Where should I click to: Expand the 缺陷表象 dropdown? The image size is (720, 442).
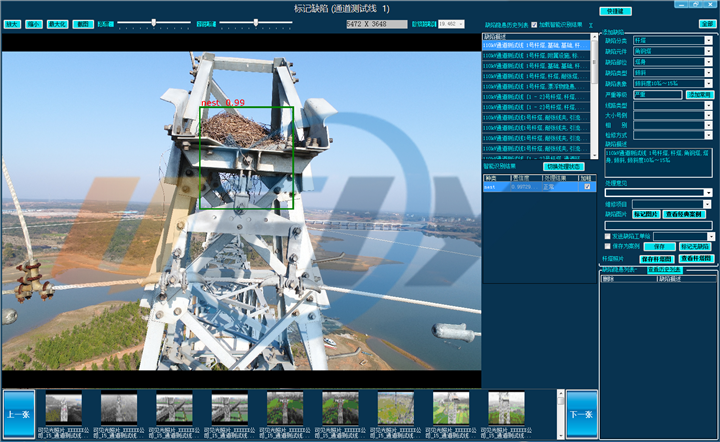pyautogui.click(x=709, y=84)
